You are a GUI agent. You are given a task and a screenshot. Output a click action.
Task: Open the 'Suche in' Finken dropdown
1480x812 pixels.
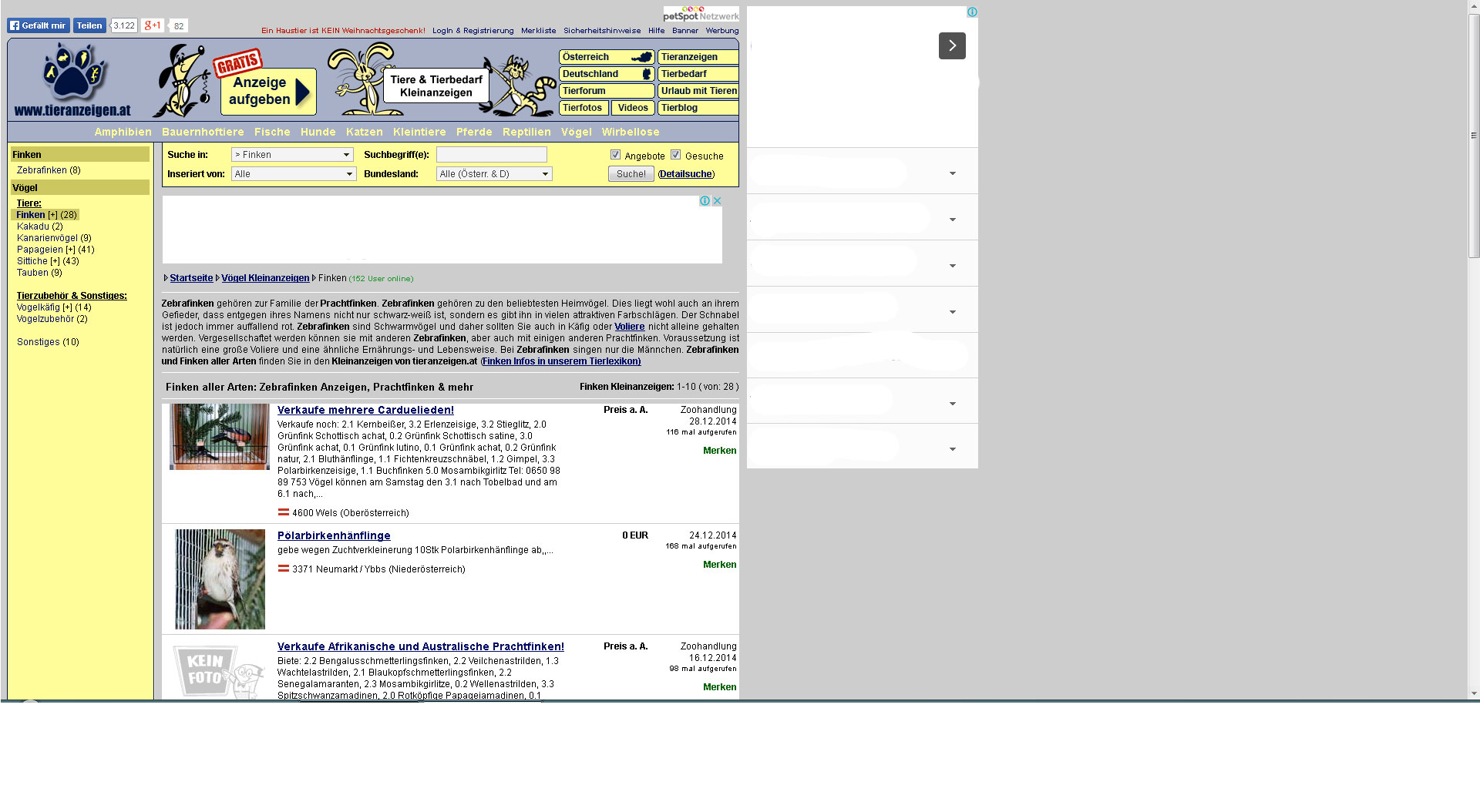click(292, 155)
